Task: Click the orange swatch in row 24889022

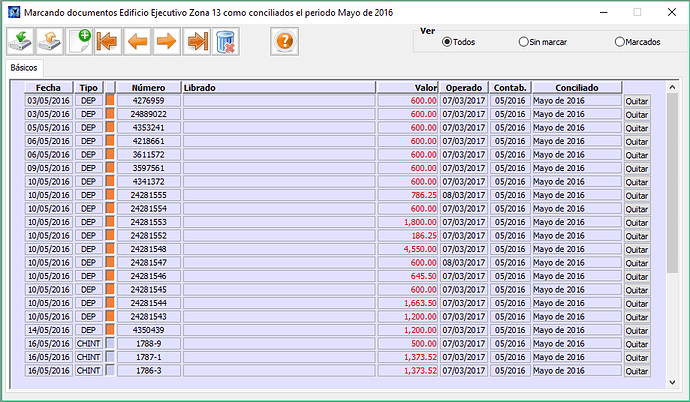Action: (x=111, y=114)
